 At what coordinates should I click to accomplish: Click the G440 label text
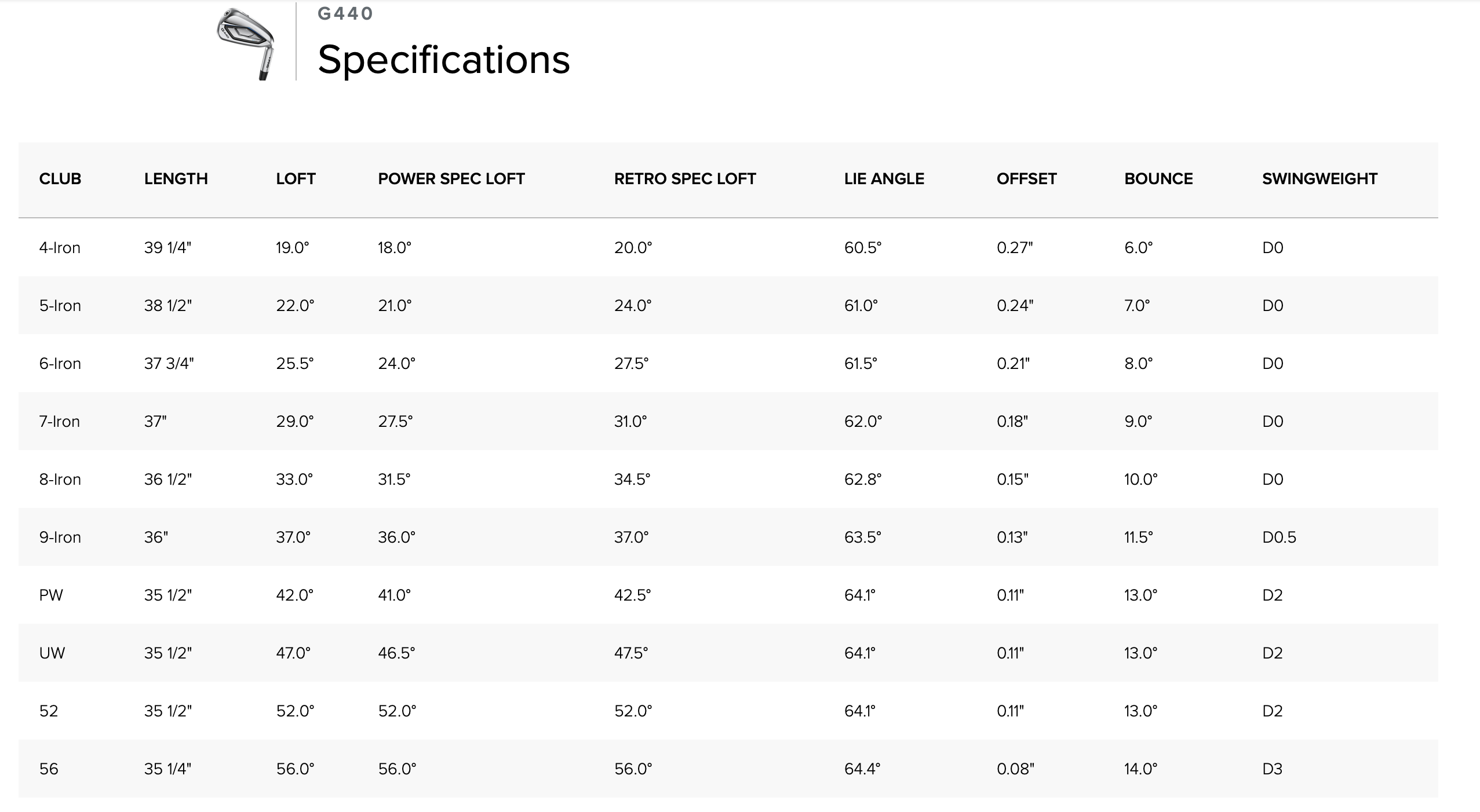pos(345,13)
